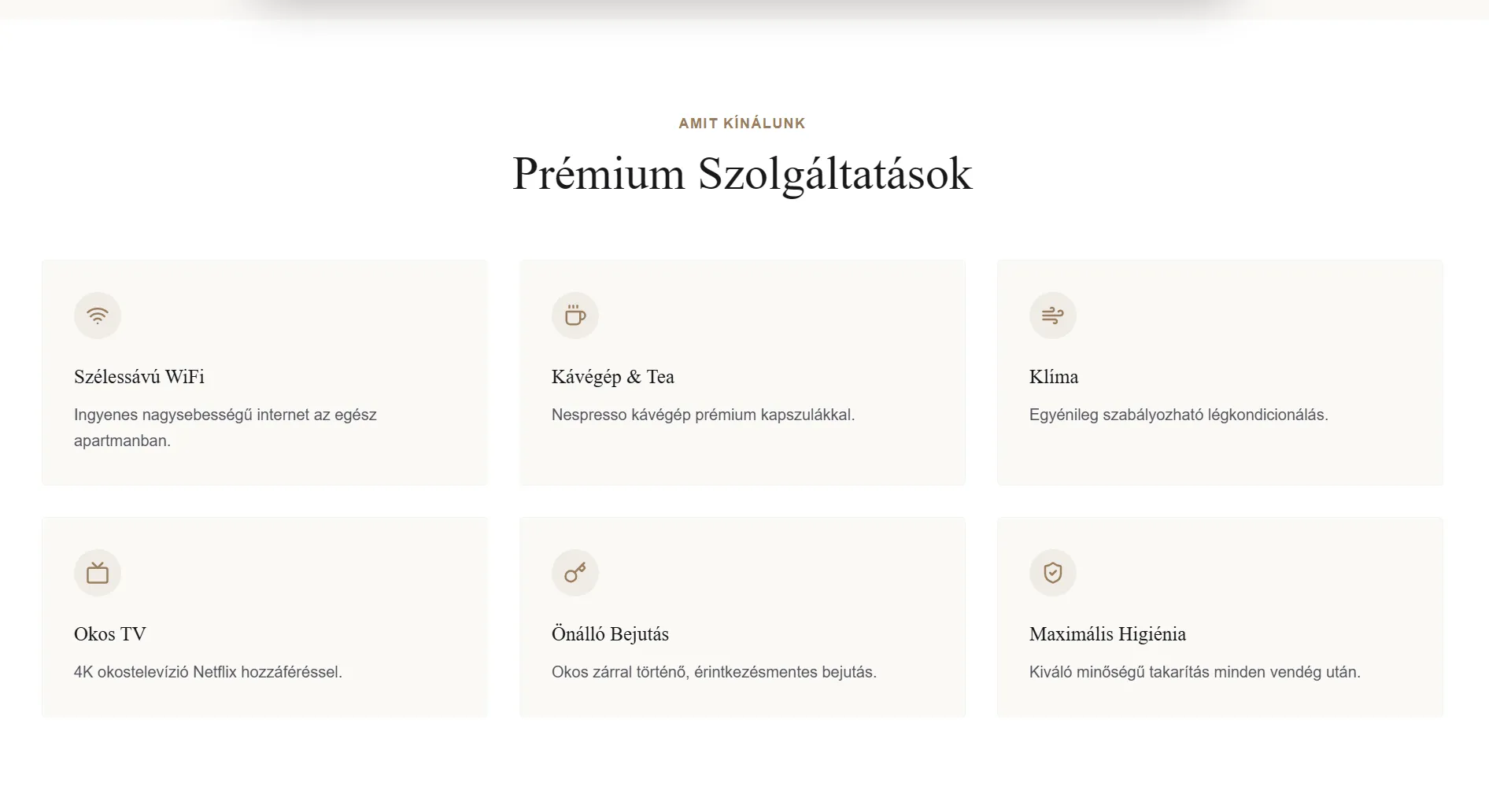Click the WiFi signal icon
This screenshot has width=1489, height=812.
pos(98,316)
